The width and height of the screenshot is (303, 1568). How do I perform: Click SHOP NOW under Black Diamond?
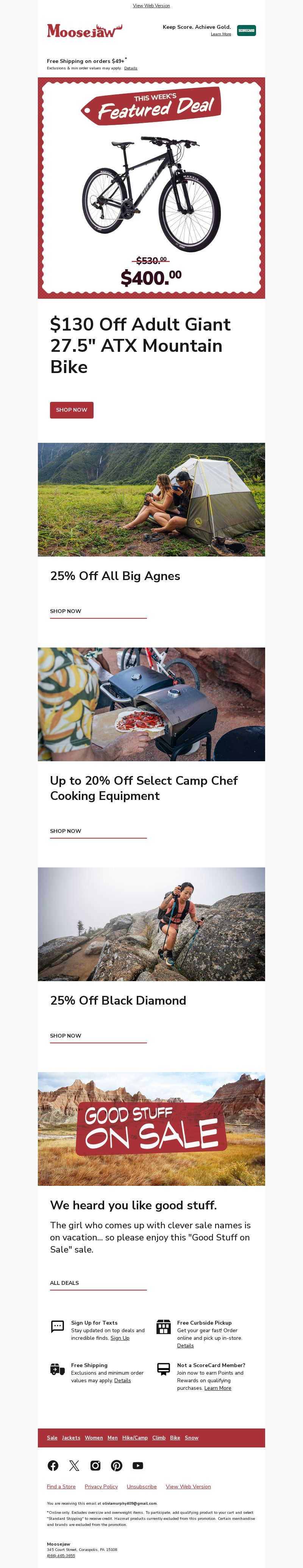click(x=66, y=1035)
